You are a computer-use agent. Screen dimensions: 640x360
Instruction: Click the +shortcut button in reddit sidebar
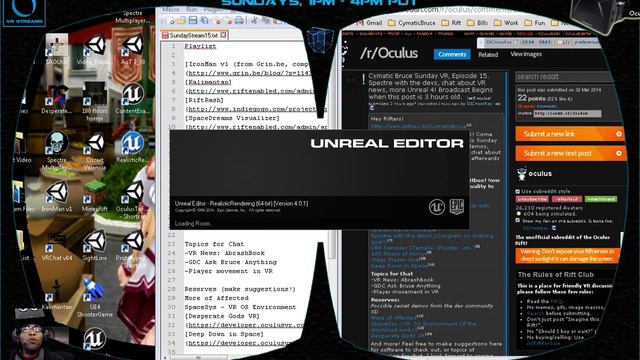[x=567, y=199]
